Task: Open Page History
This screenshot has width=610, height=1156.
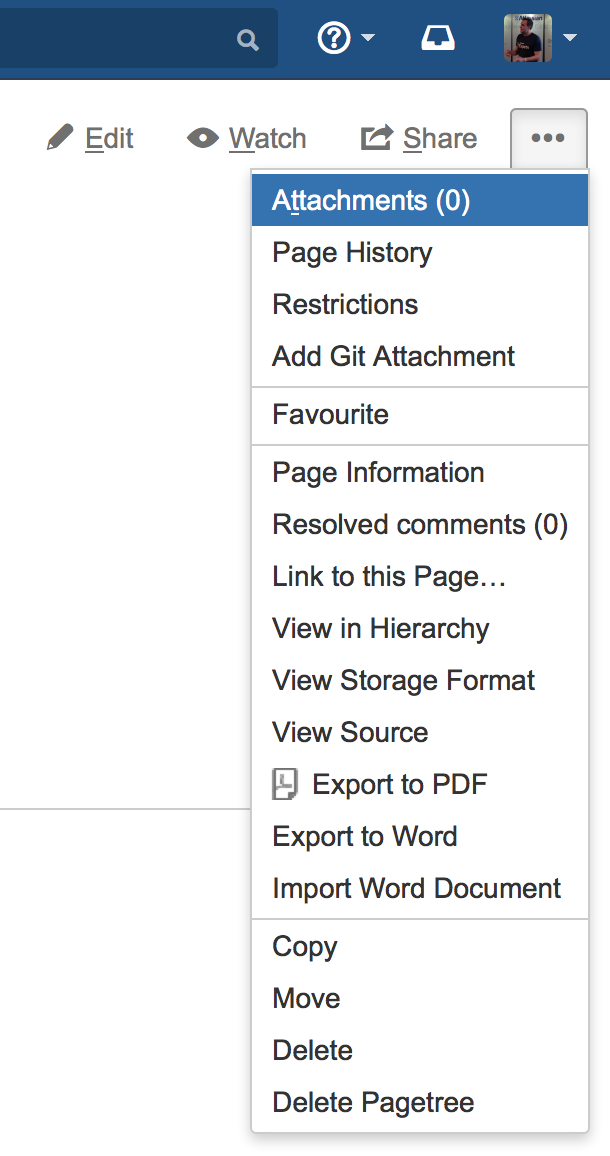Action: (420, 252)
